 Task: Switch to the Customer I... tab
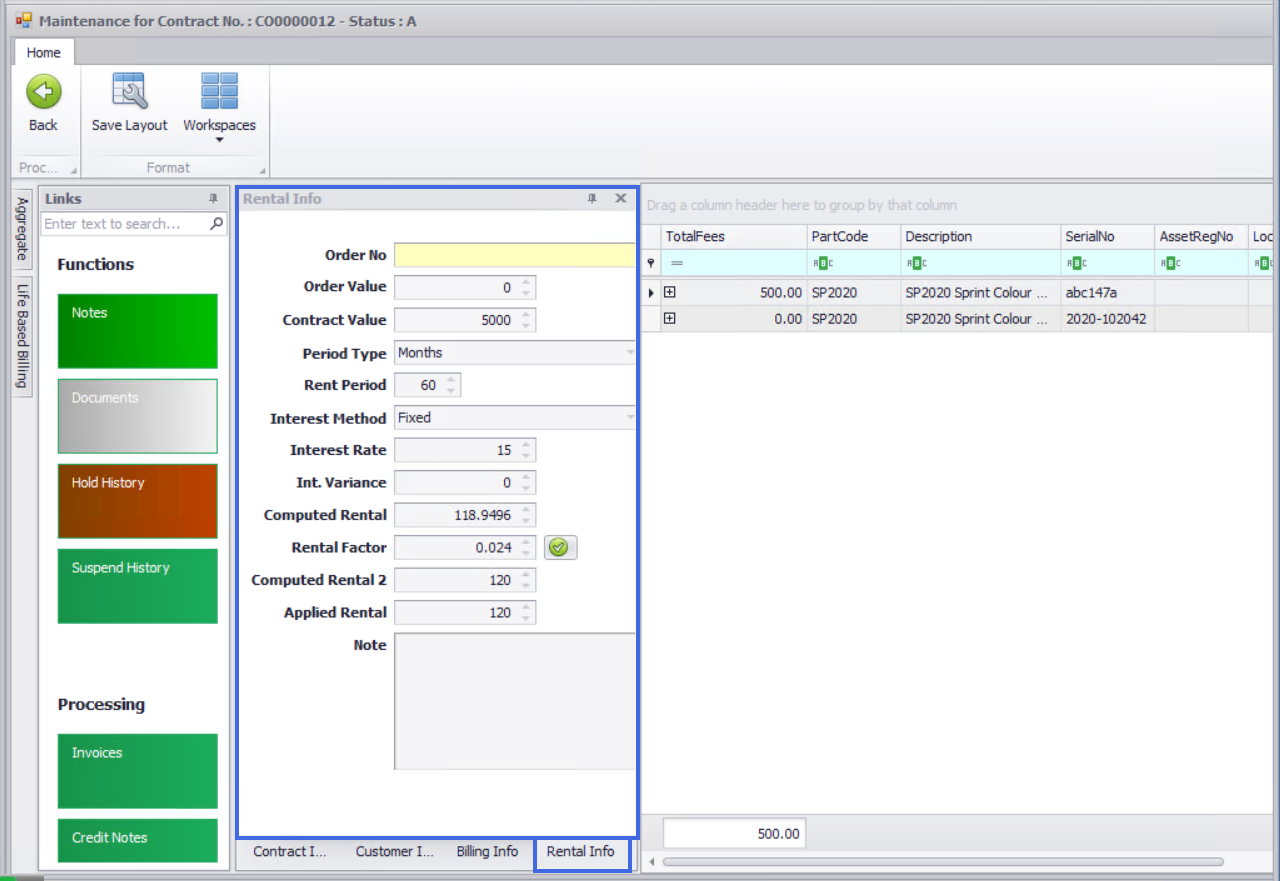pyautogui.click(x=395, y=852)
